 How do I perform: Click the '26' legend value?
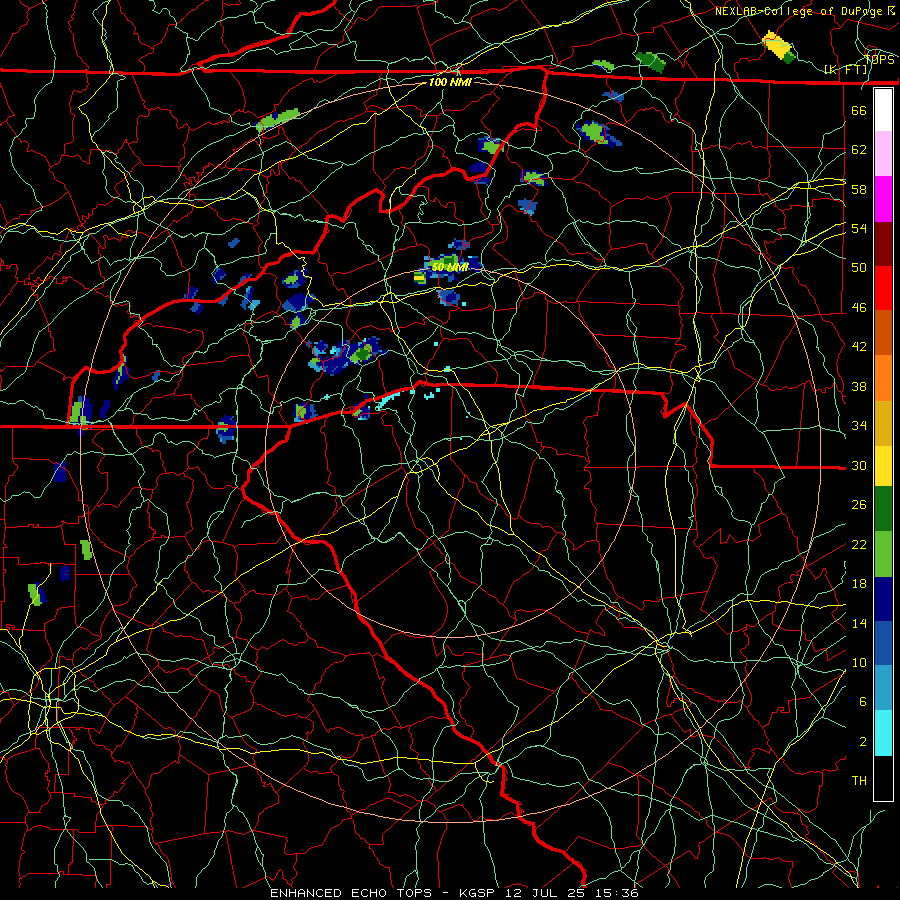click(859, 505)
